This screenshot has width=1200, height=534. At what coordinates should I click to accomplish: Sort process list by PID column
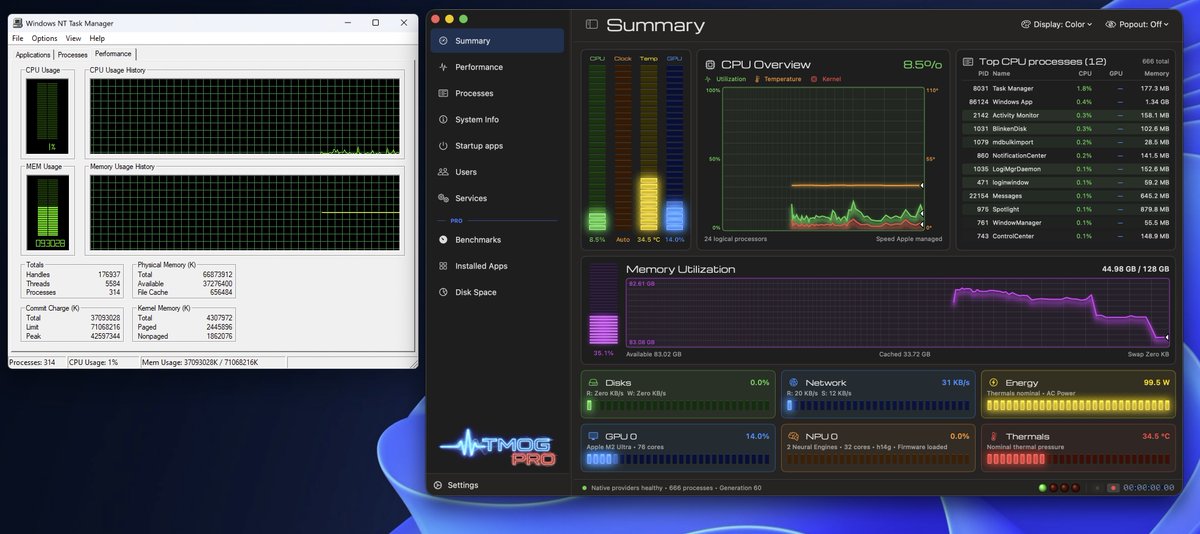coord(982,73)
